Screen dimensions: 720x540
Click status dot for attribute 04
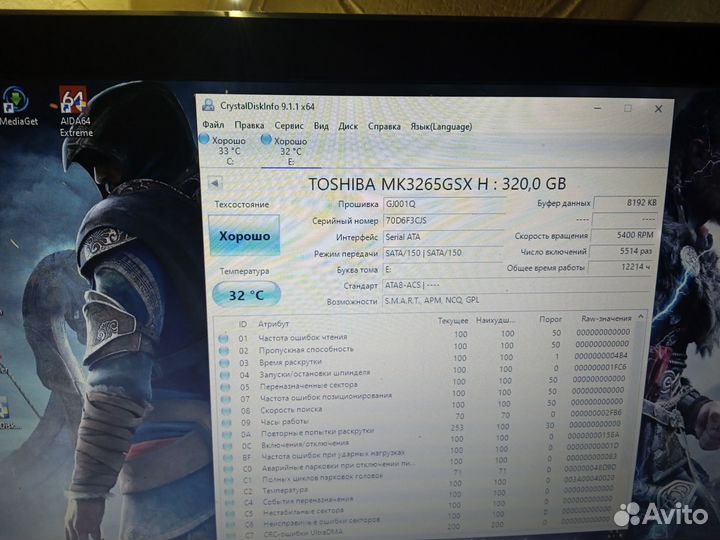click(x=225, y=375)
